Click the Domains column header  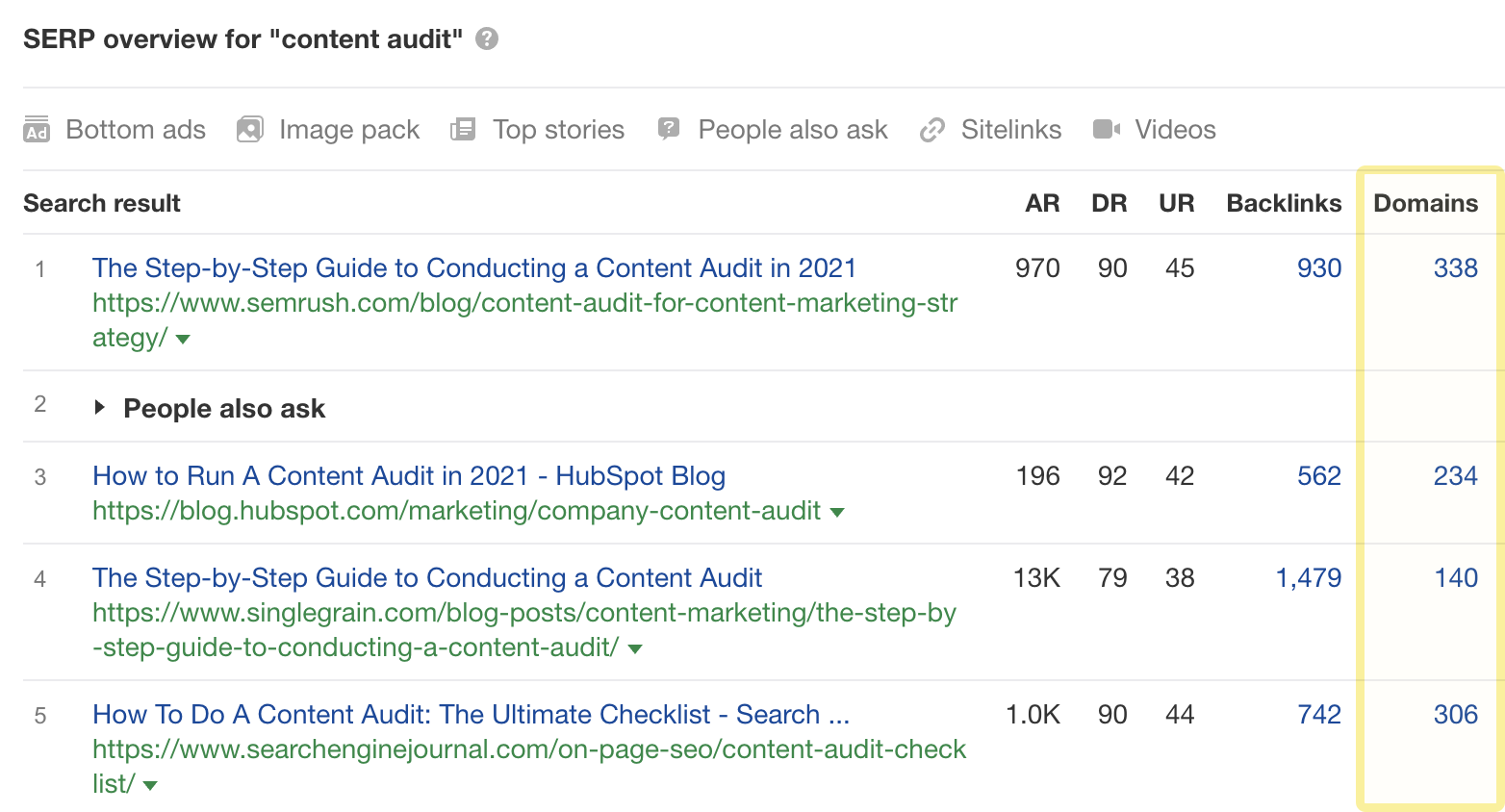pos(1425,203)
